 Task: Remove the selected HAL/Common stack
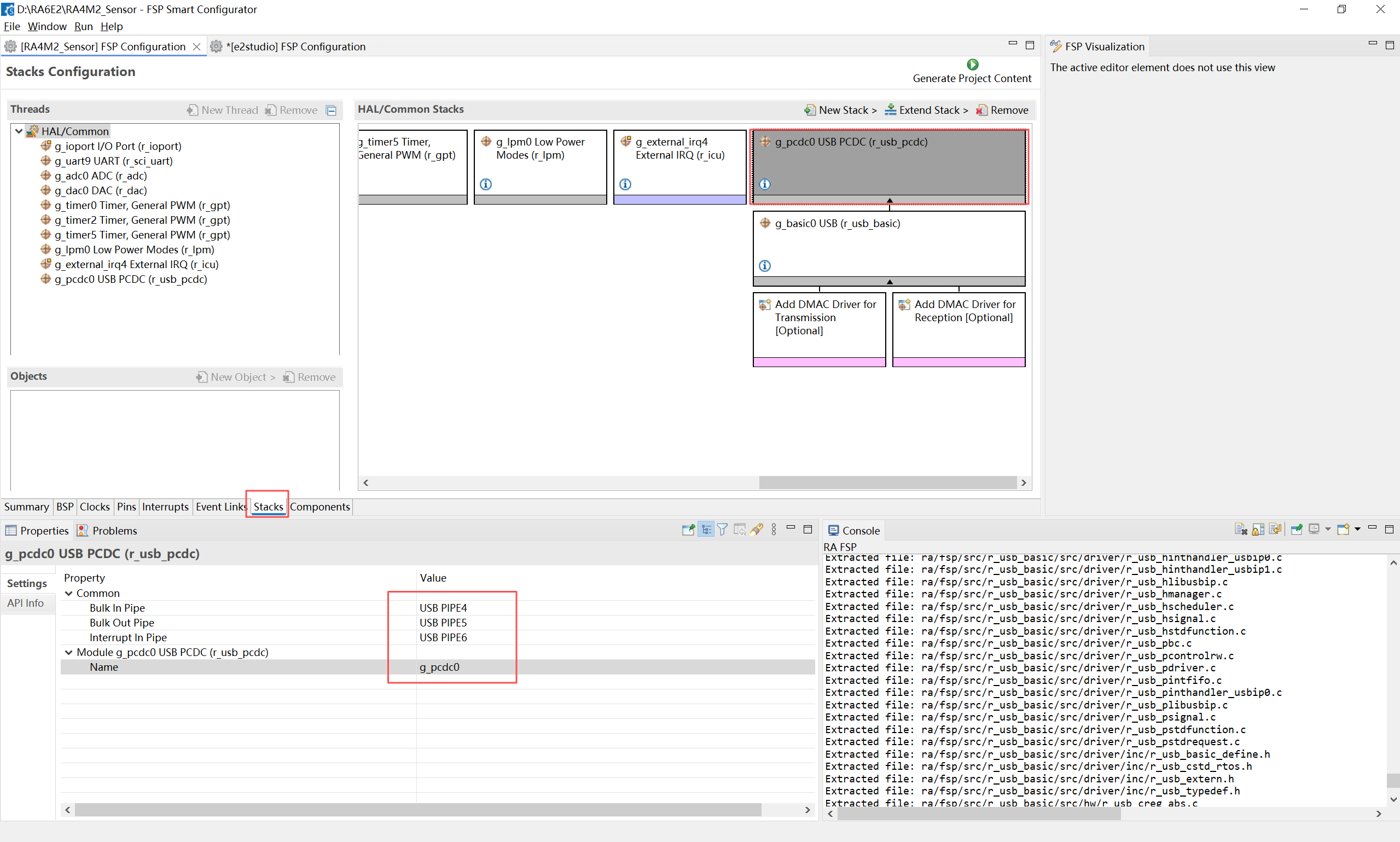click(1002, 110)
